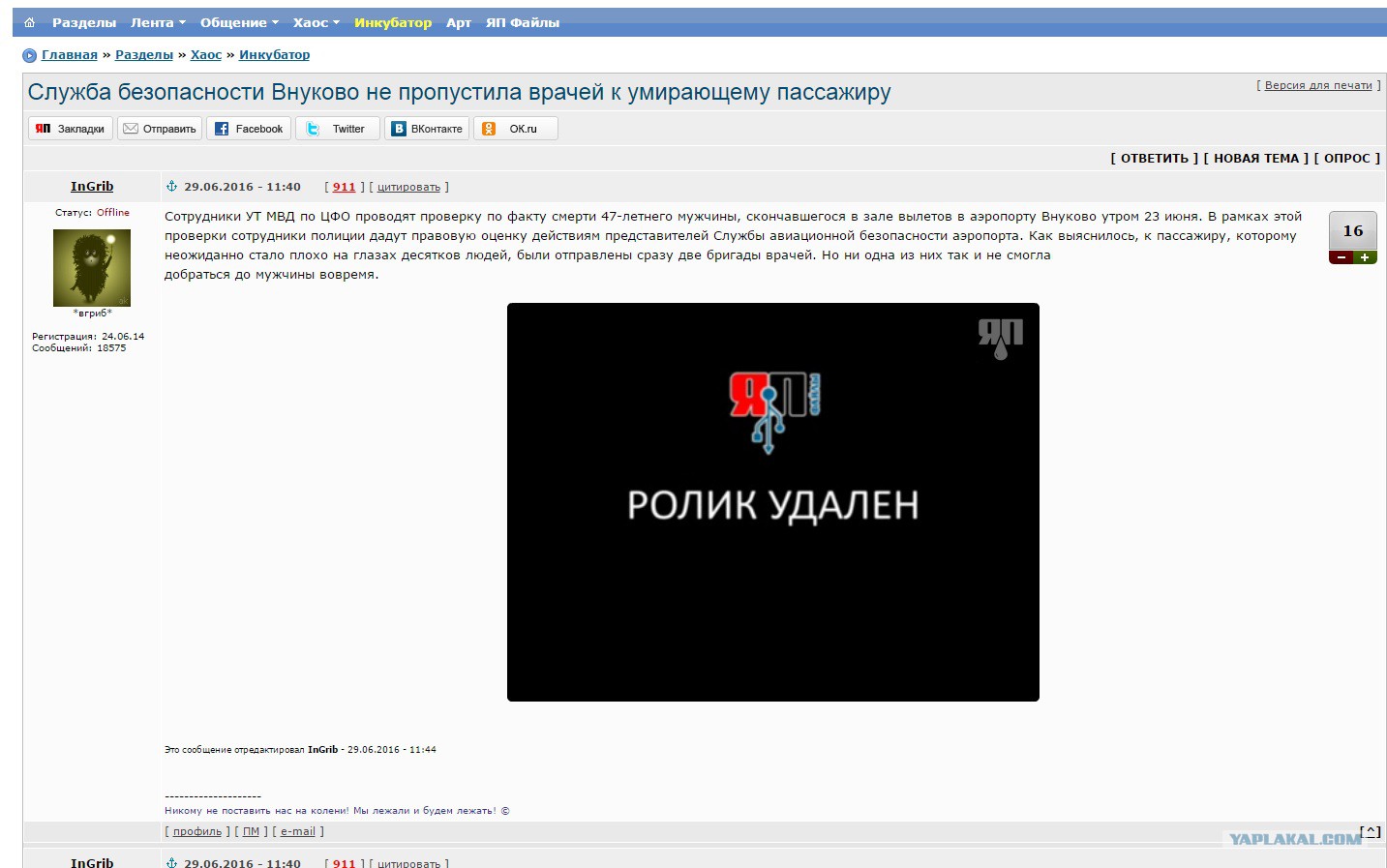Open e-mail link under the post
1387x868 pixels.
point(298,831)
